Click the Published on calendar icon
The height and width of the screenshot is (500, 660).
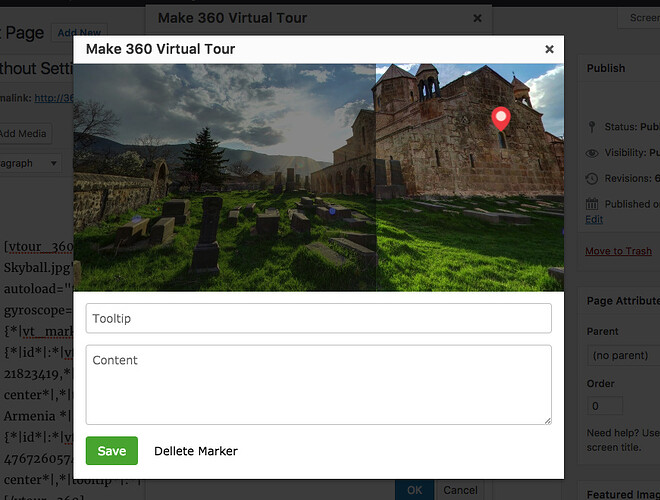pyautogui.click(x=592, y=204)
